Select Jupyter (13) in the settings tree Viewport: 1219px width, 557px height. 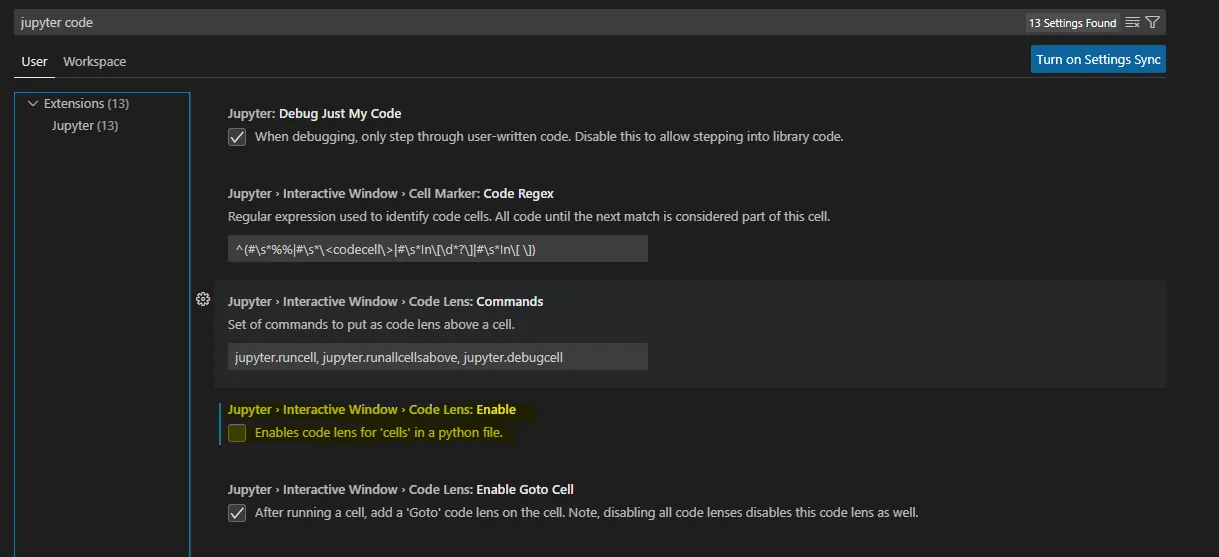coord(85,126)
